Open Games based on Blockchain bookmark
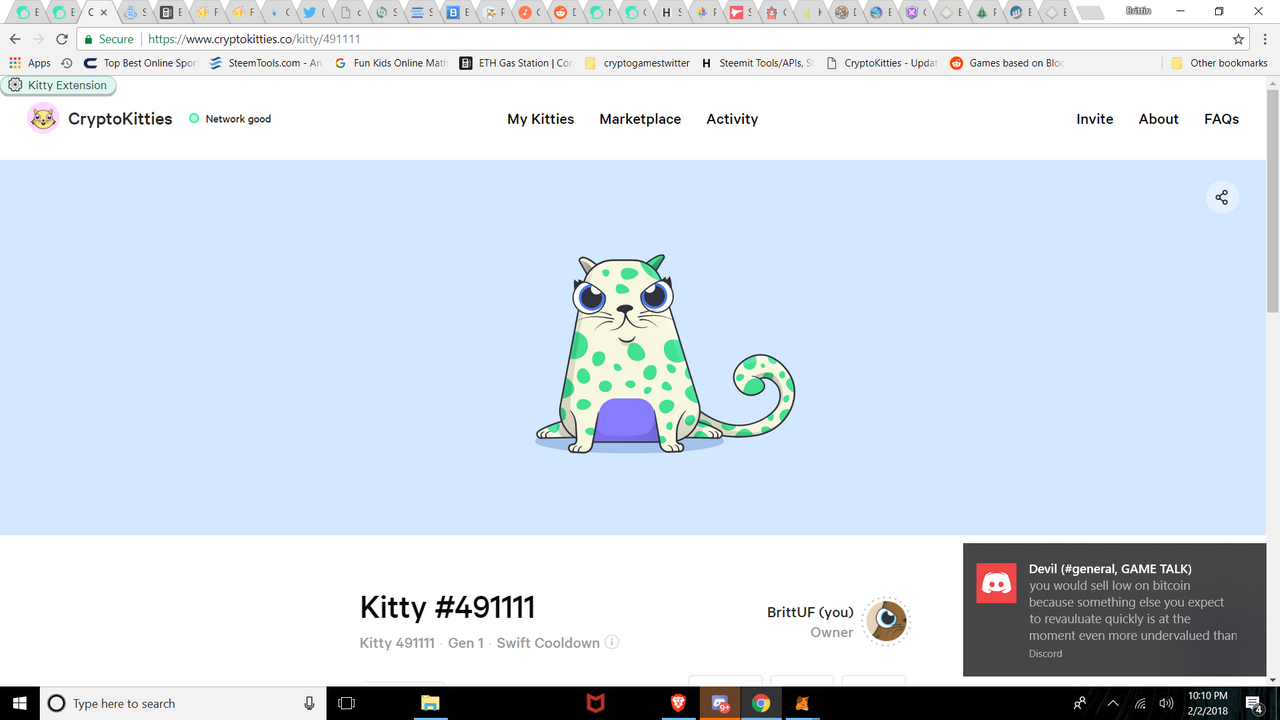The image size is (1280, 720). coord(1006,63)
